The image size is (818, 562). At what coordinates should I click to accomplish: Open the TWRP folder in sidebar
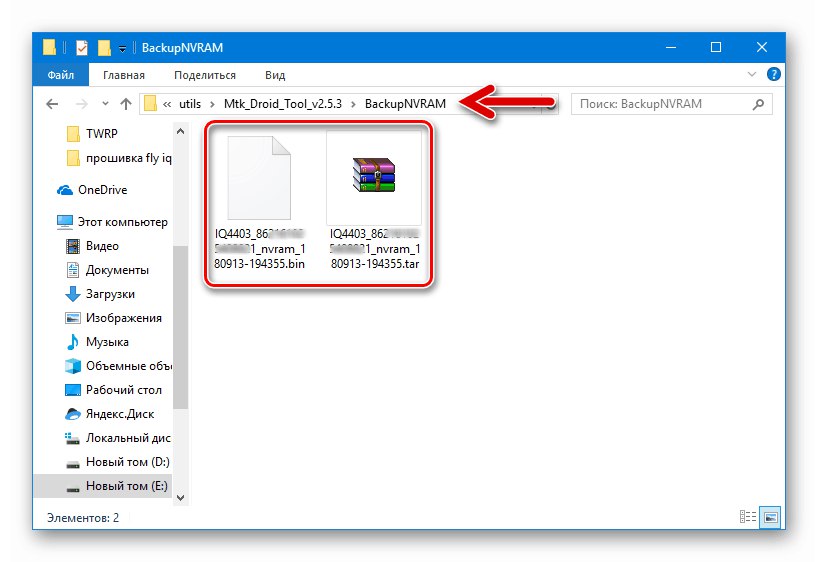click(x=102, y=134)
